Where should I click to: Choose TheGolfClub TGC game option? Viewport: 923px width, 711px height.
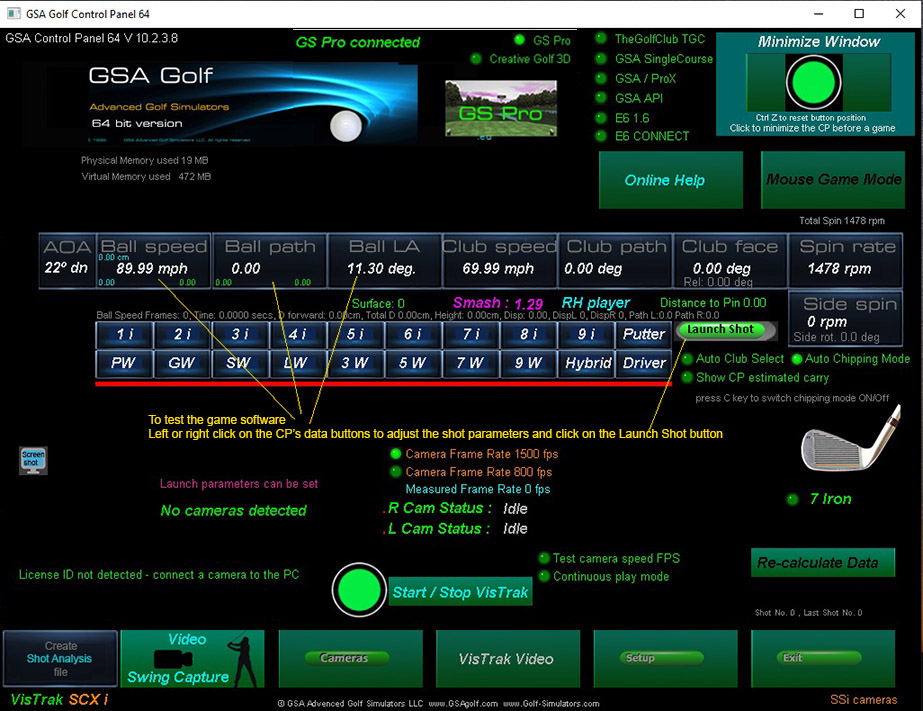point(602,39)
